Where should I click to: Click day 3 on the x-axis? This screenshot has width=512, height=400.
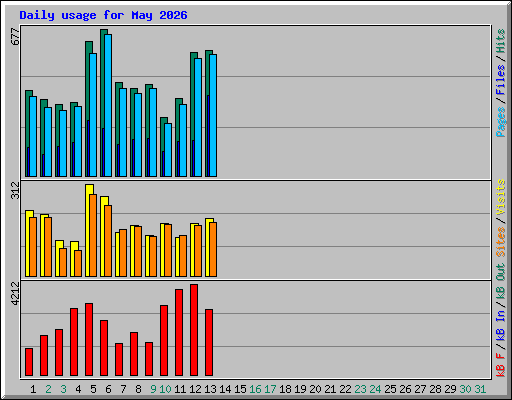pyautogui.click(x=63, y=389)
